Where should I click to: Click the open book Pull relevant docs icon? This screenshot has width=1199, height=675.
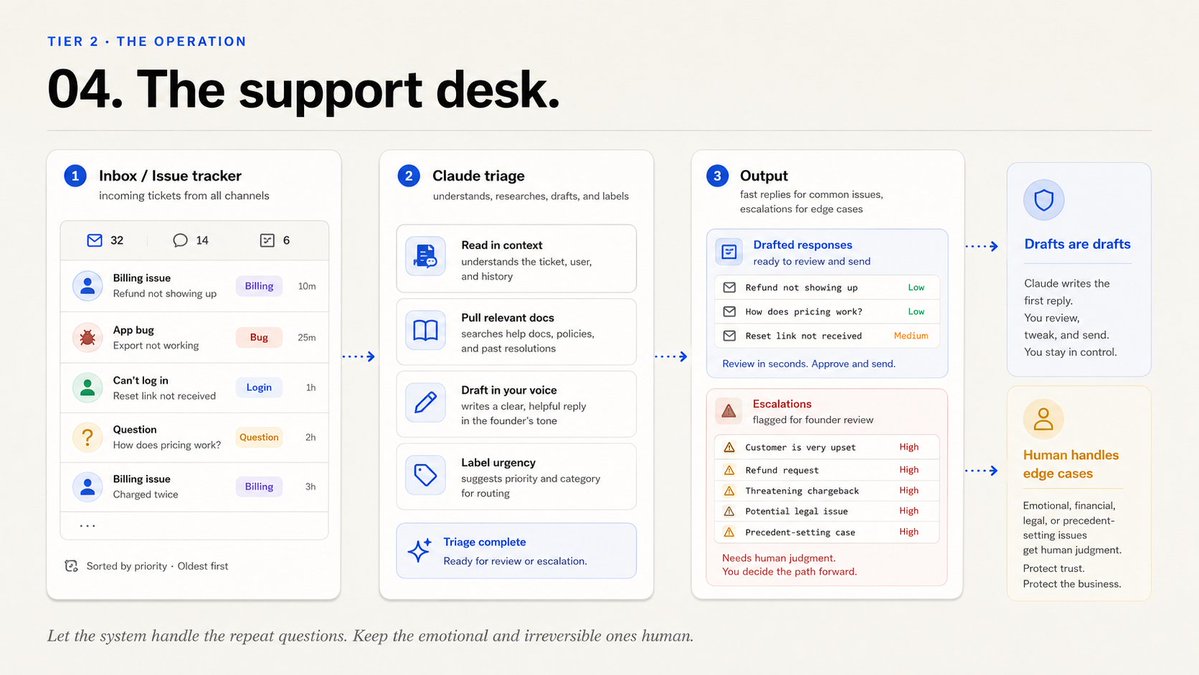coord(425,330)
